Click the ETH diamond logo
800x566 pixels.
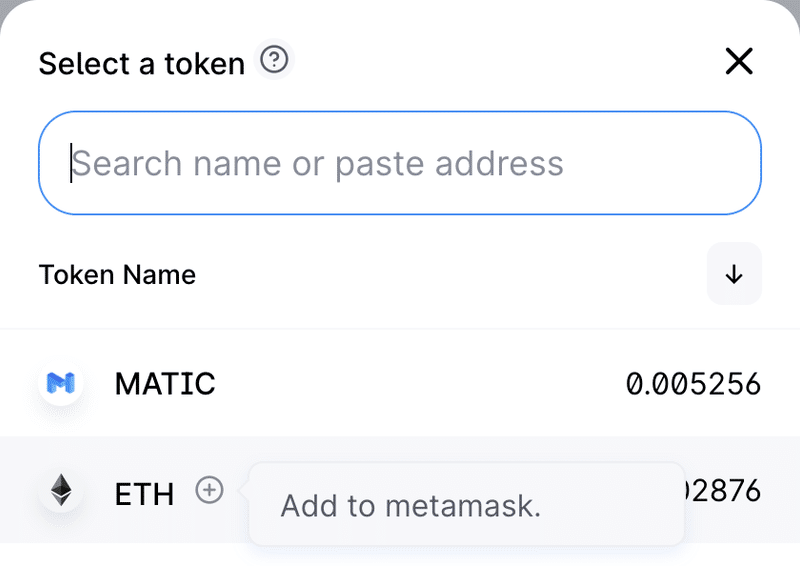click(61, 490)
